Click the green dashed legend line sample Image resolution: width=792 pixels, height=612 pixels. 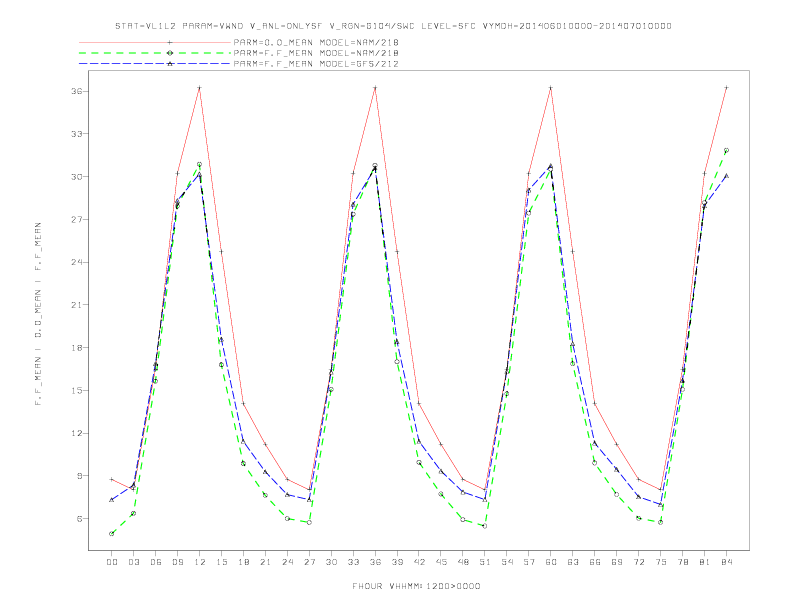155,53
